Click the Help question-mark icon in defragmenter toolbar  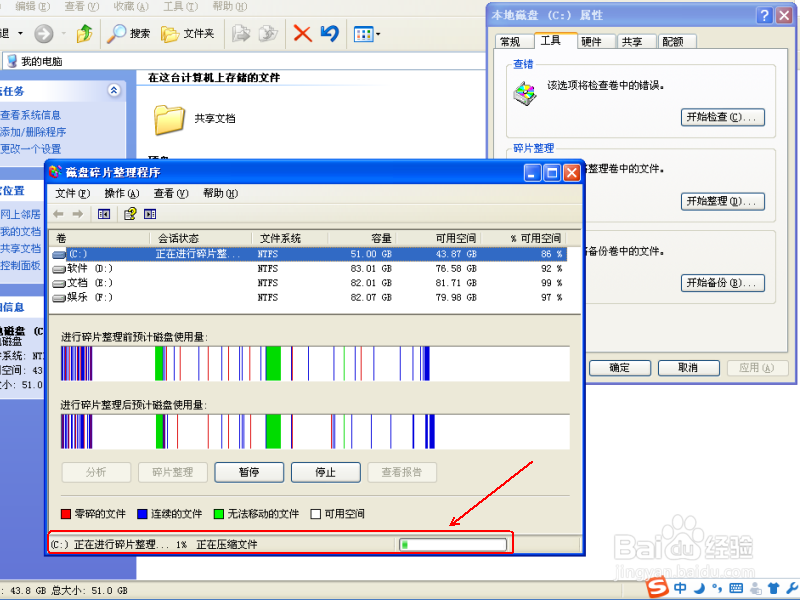coord(130,214)
